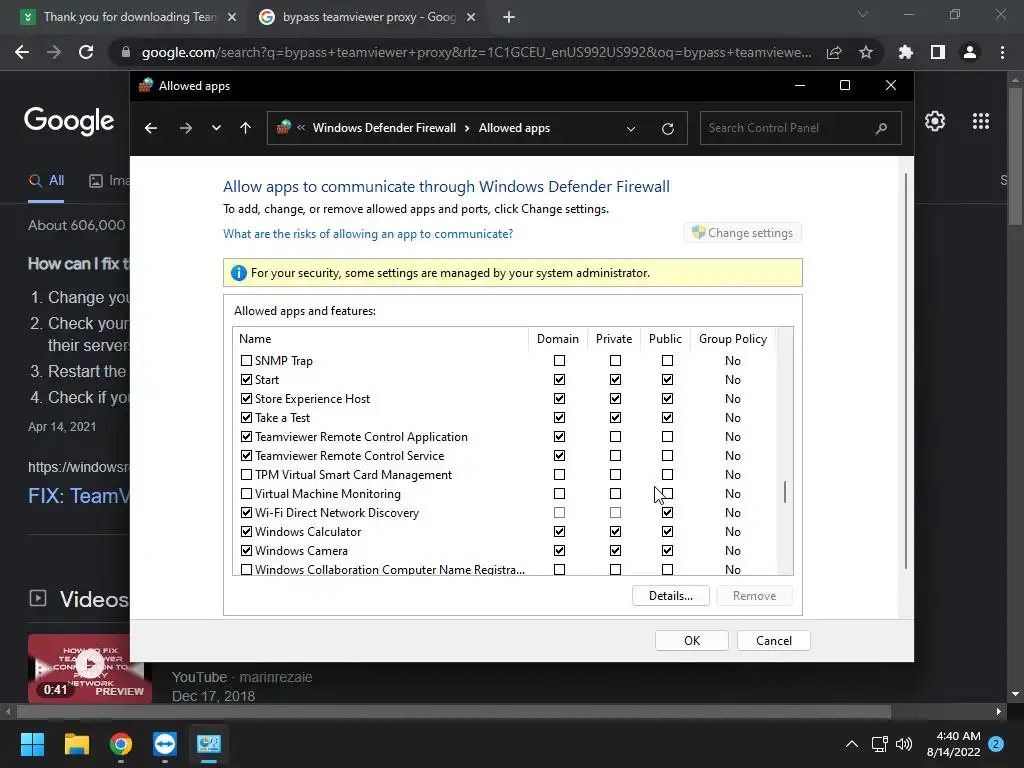Go up one level in Control Panel
Viewport: 1024px width, 768px height.
[246, 128]
